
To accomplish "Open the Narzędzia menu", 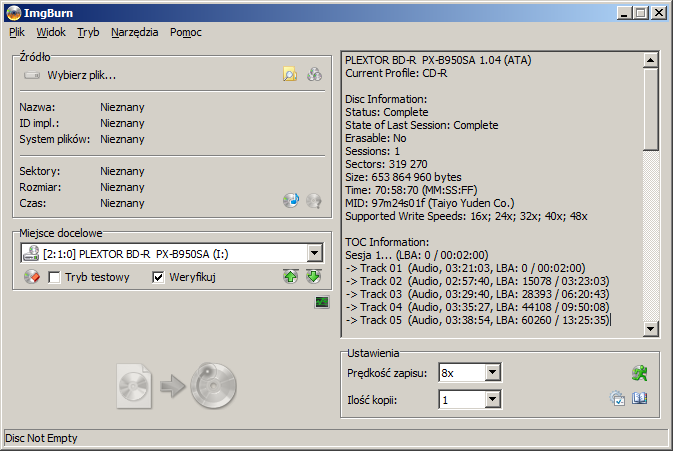I will (x=134, y=32).
